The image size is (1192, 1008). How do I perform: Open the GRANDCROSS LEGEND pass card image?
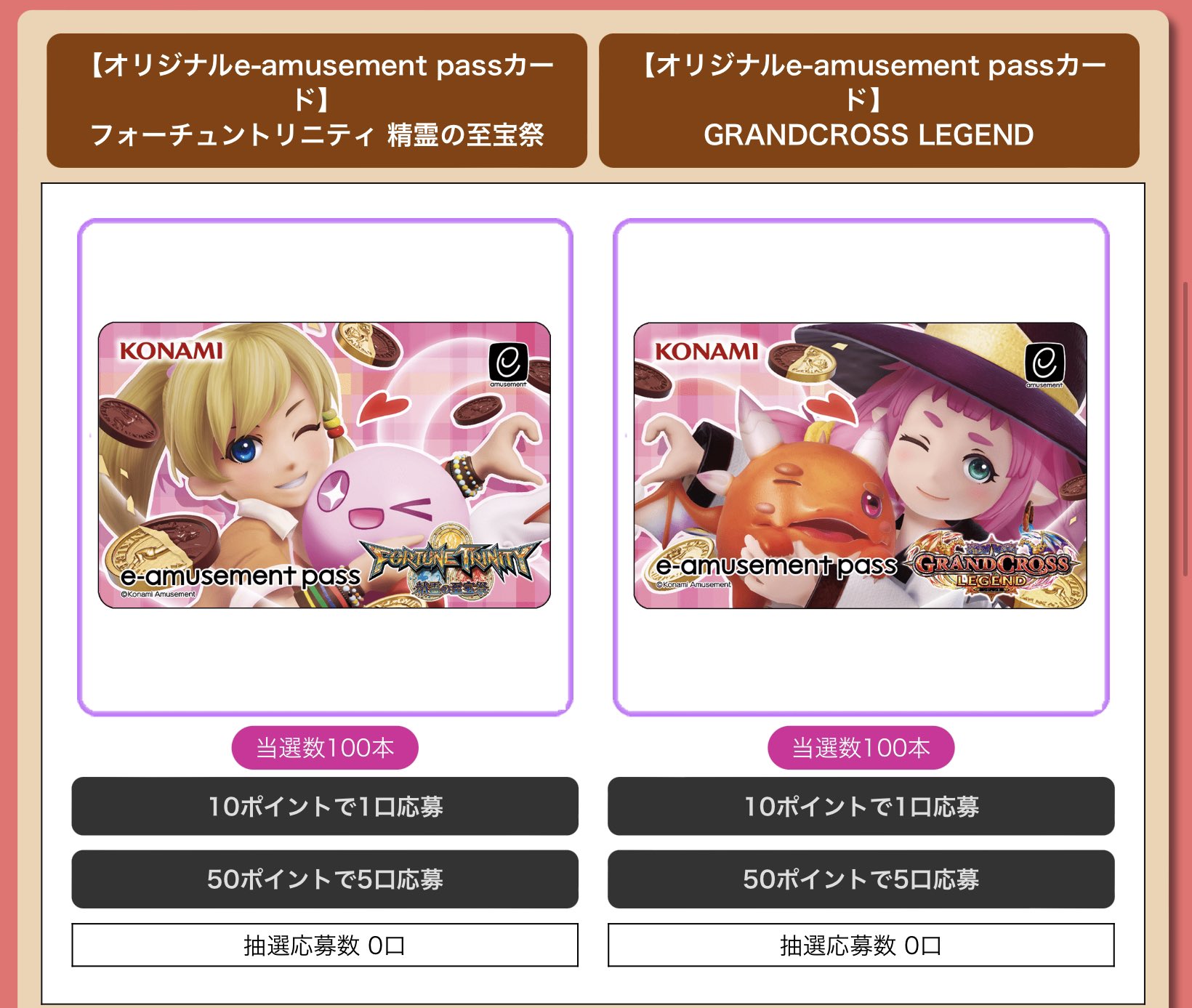click(861, 465)
